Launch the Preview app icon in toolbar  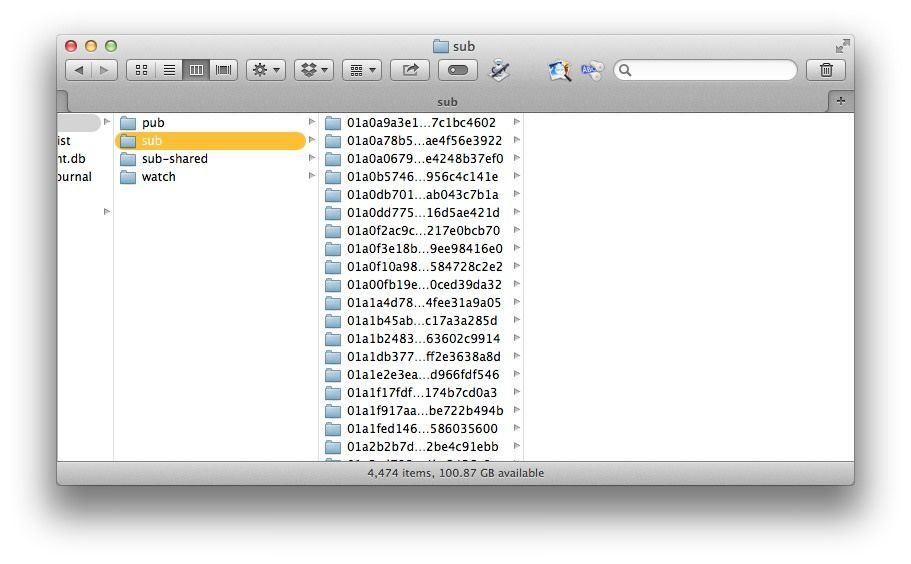coord(559,70)
